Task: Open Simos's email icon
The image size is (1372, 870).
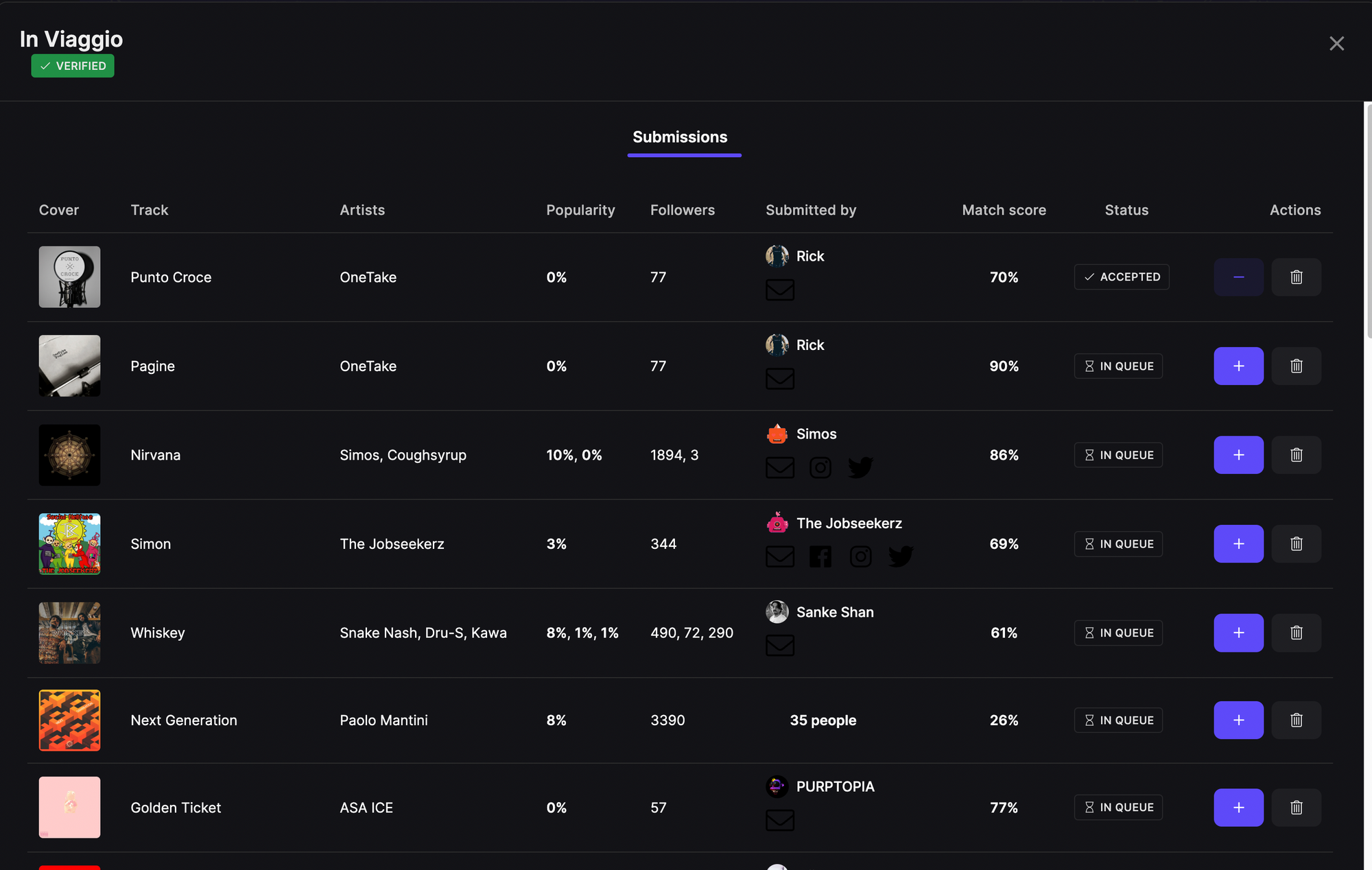Action: 780,467
